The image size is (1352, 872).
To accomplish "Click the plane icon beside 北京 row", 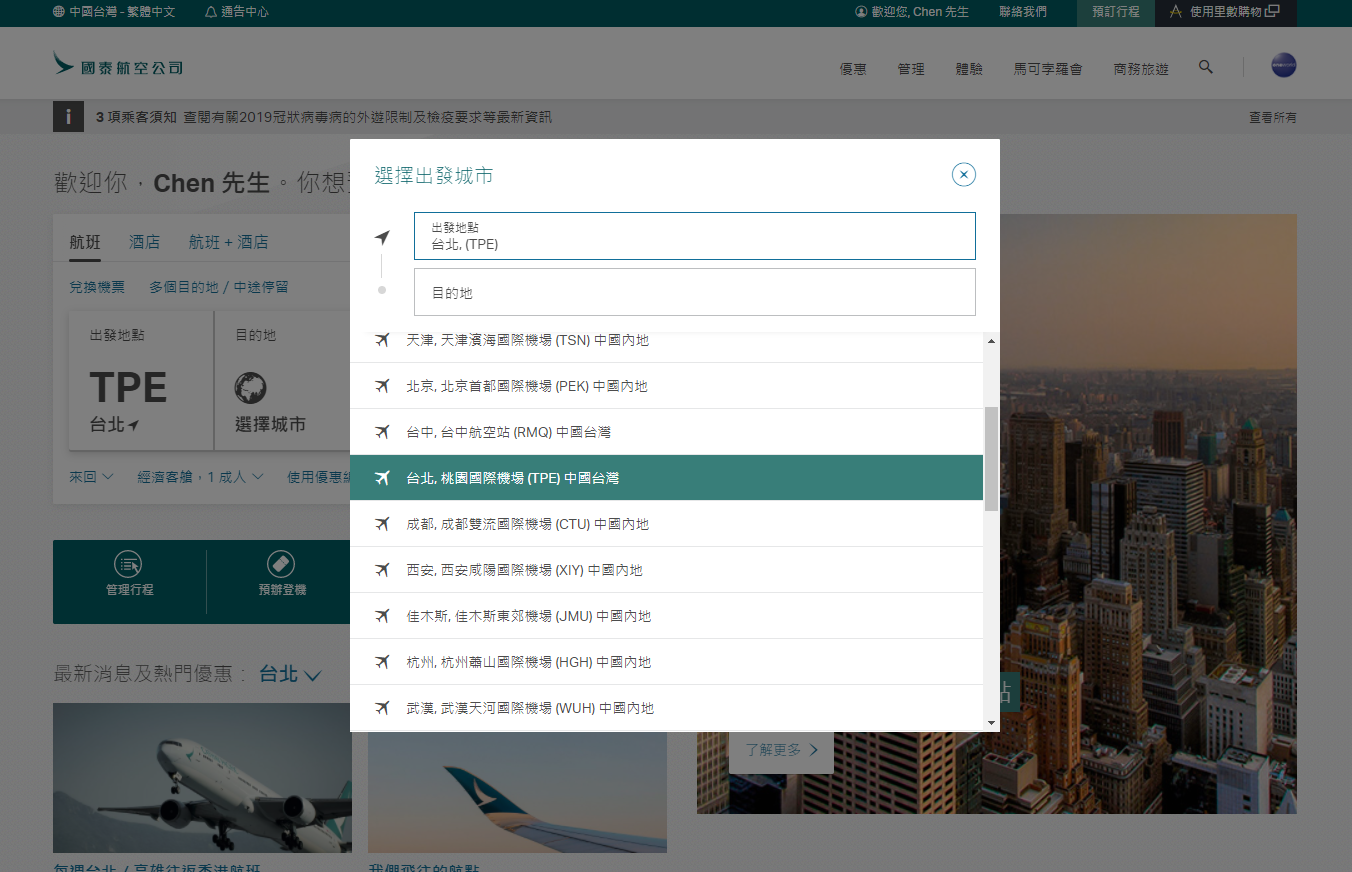I will 382,386.
